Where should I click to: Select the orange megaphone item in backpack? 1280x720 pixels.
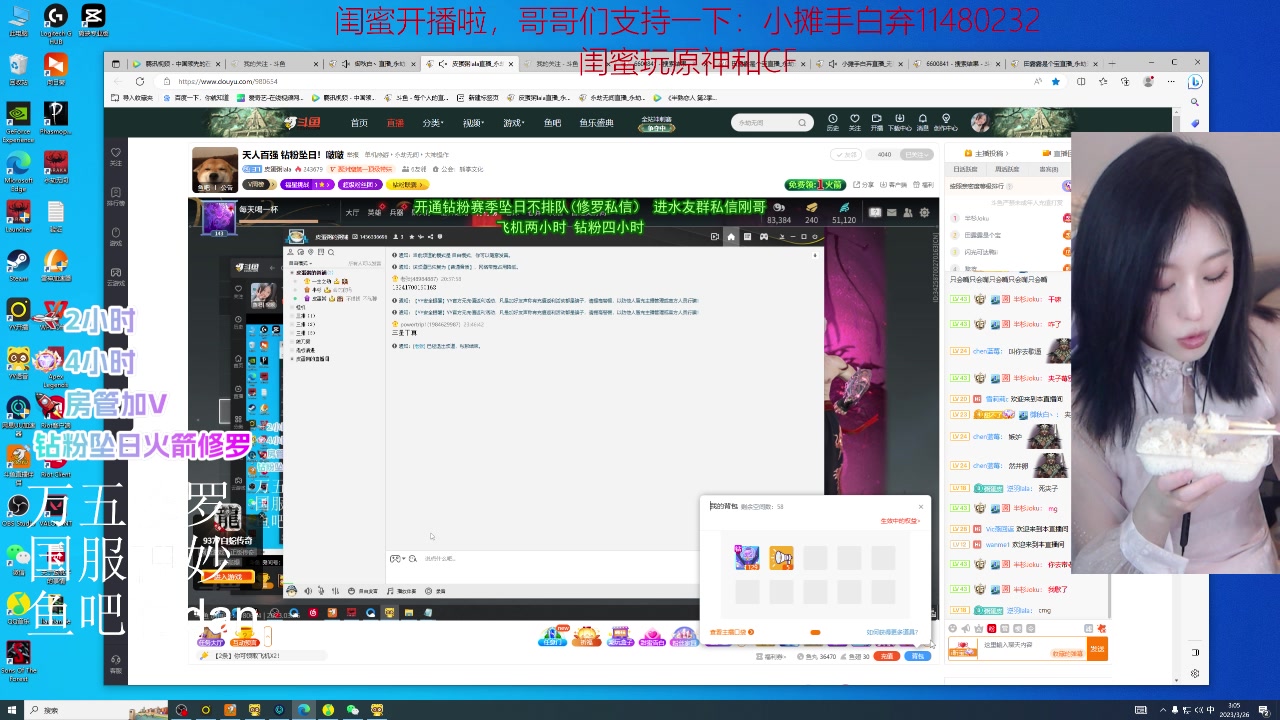[781, 557]
